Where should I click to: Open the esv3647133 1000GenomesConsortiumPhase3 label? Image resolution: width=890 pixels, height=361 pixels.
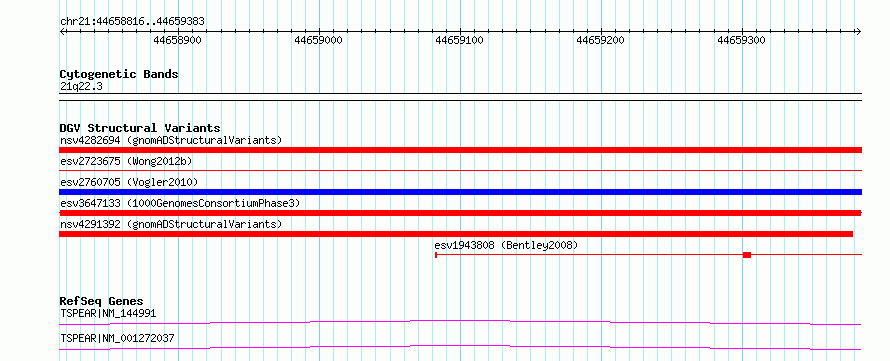click(179, 203)
